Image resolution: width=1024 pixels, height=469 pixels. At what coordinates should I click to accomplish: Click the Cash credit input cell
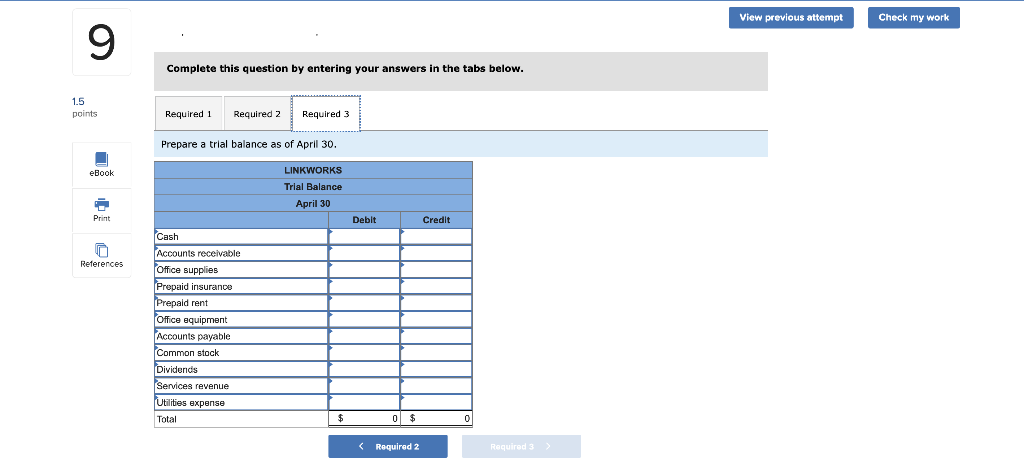coord(436,236)
